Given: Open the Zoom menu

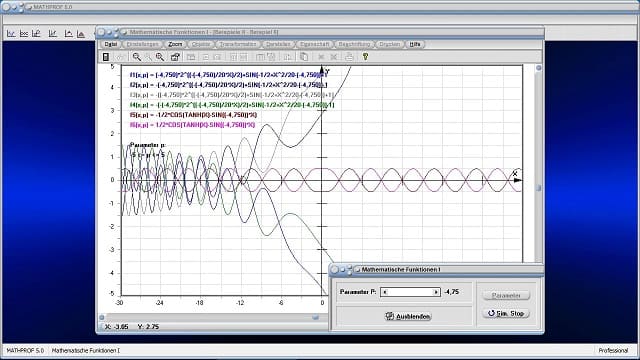Looking at the screenshot, I should coord(175,44).
